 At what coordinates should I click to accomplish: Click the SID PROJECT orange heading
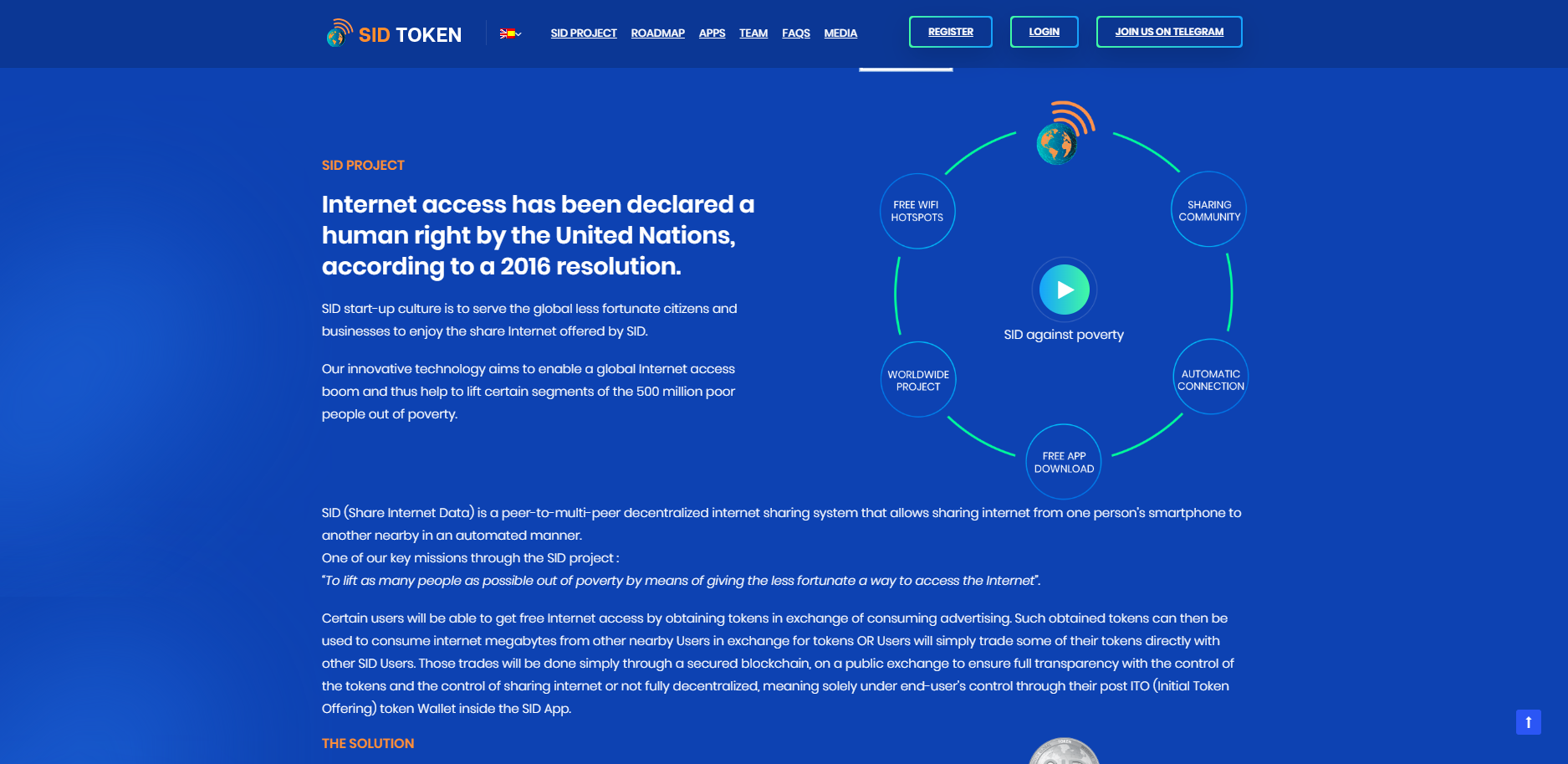point(363,166)
